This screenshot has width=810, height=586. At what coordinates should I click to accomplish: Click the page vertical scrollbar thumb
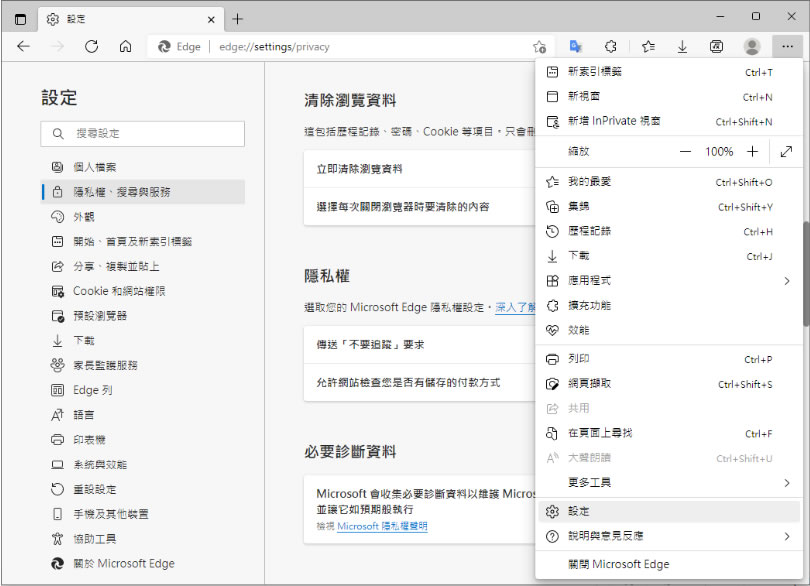[806, 274]
